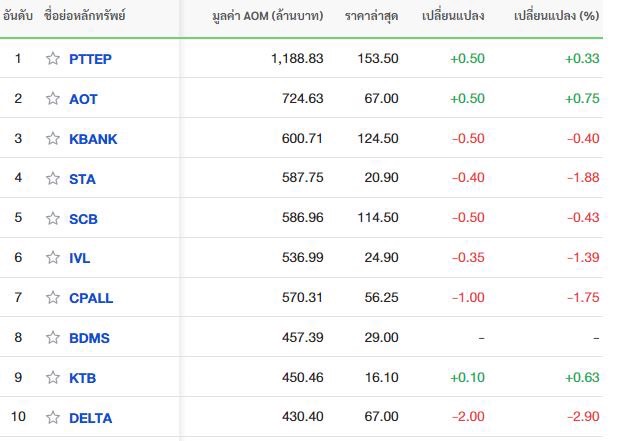The image size is (619, 441).
Task: Open the AOT stock page
Action: click(x=83, y=99)
